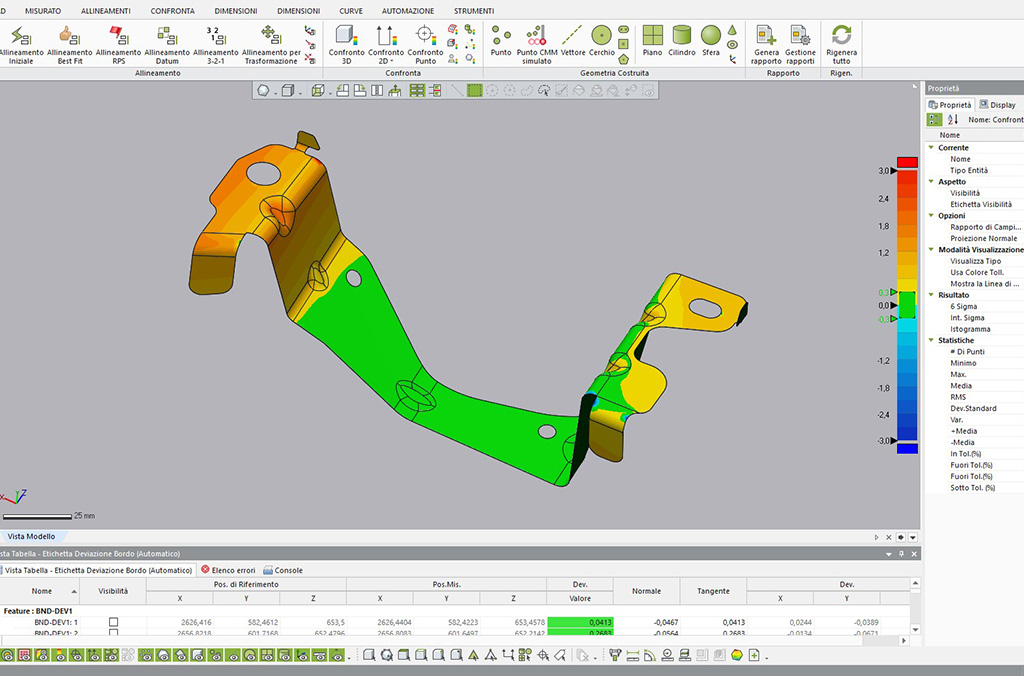This screenshot has width=1024, height=676.
Task: Create a Vettore geometry
Action: point(573,41)
